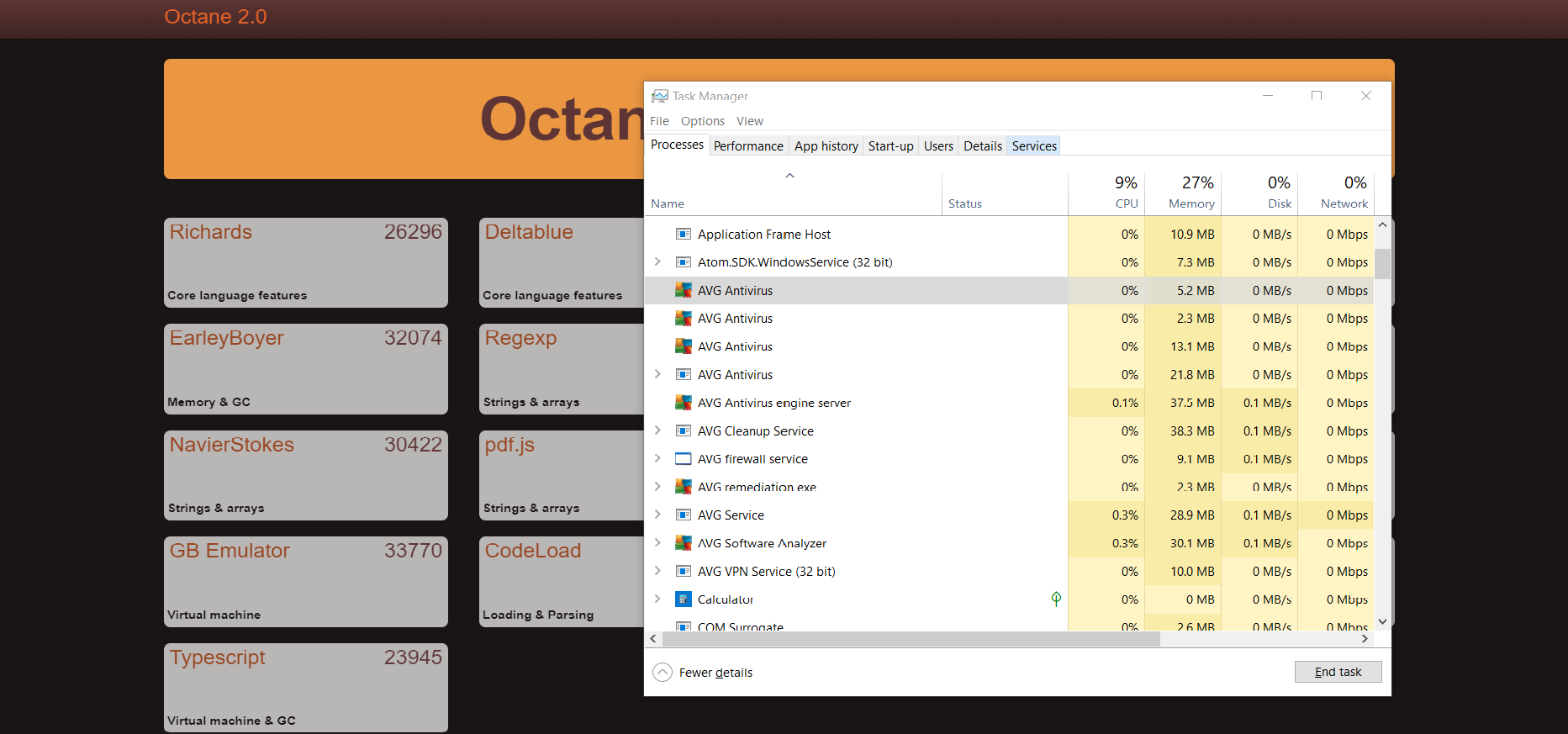This screenshot has height=734, width=1568.
Task: Sort by the Memory column header
Action: pyautogui.click(x=1183, y=193)
